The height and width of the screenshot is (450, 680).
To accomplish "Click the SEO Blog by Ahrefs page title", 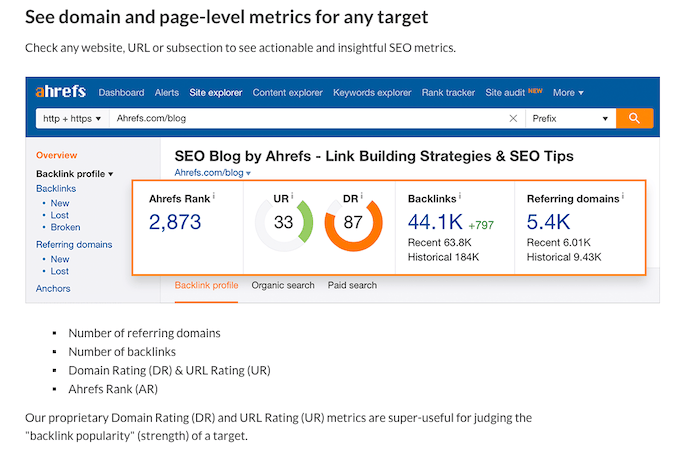I will pyautogui.click(x=374, y=156).
